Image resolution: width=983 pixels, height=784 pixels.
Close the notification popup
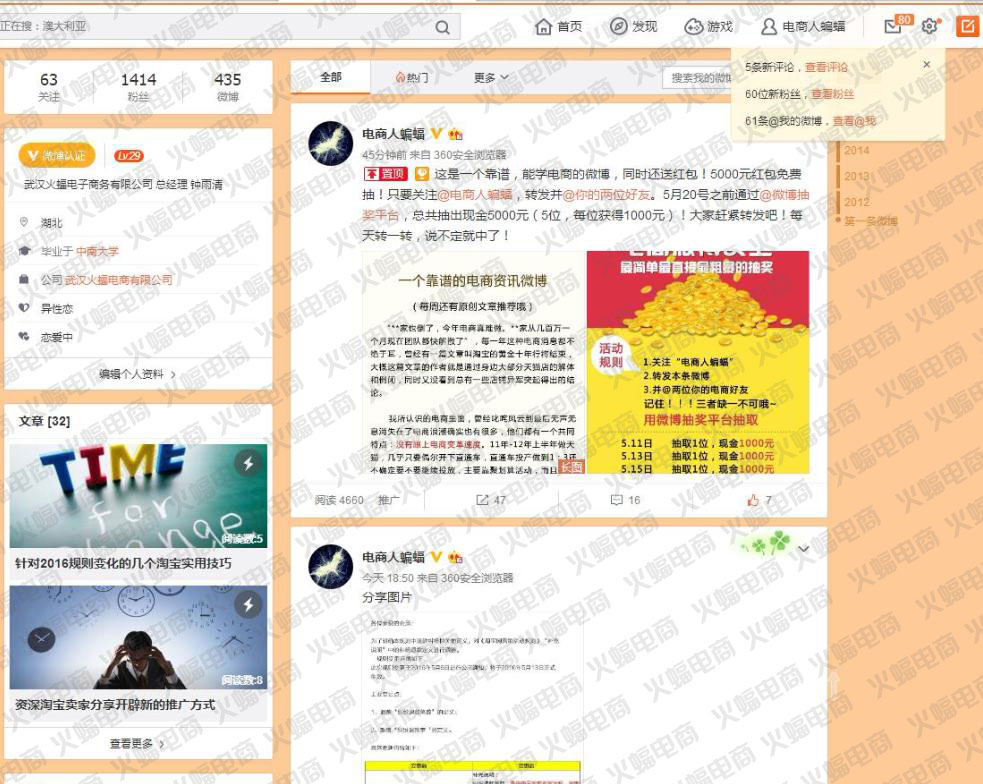pos(927,65)
